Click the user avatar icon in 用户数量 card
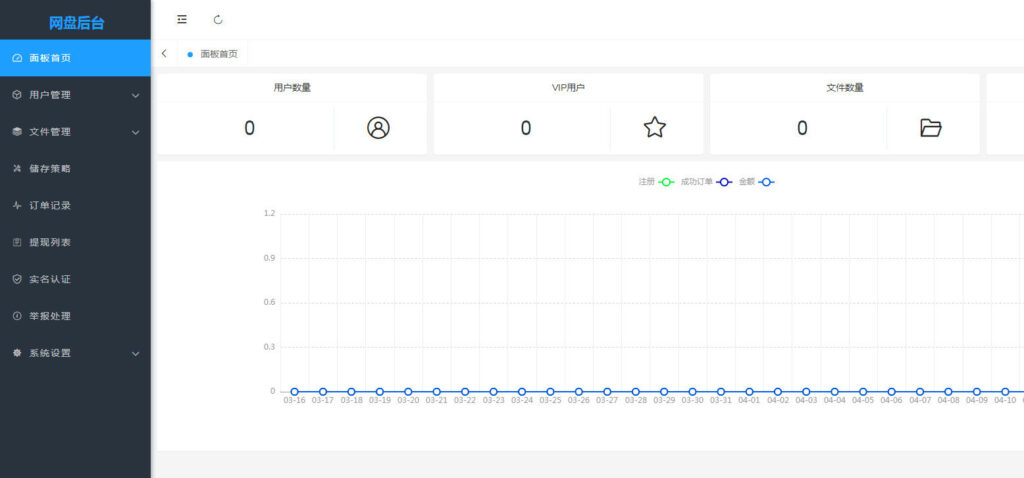 pos(378,127)
